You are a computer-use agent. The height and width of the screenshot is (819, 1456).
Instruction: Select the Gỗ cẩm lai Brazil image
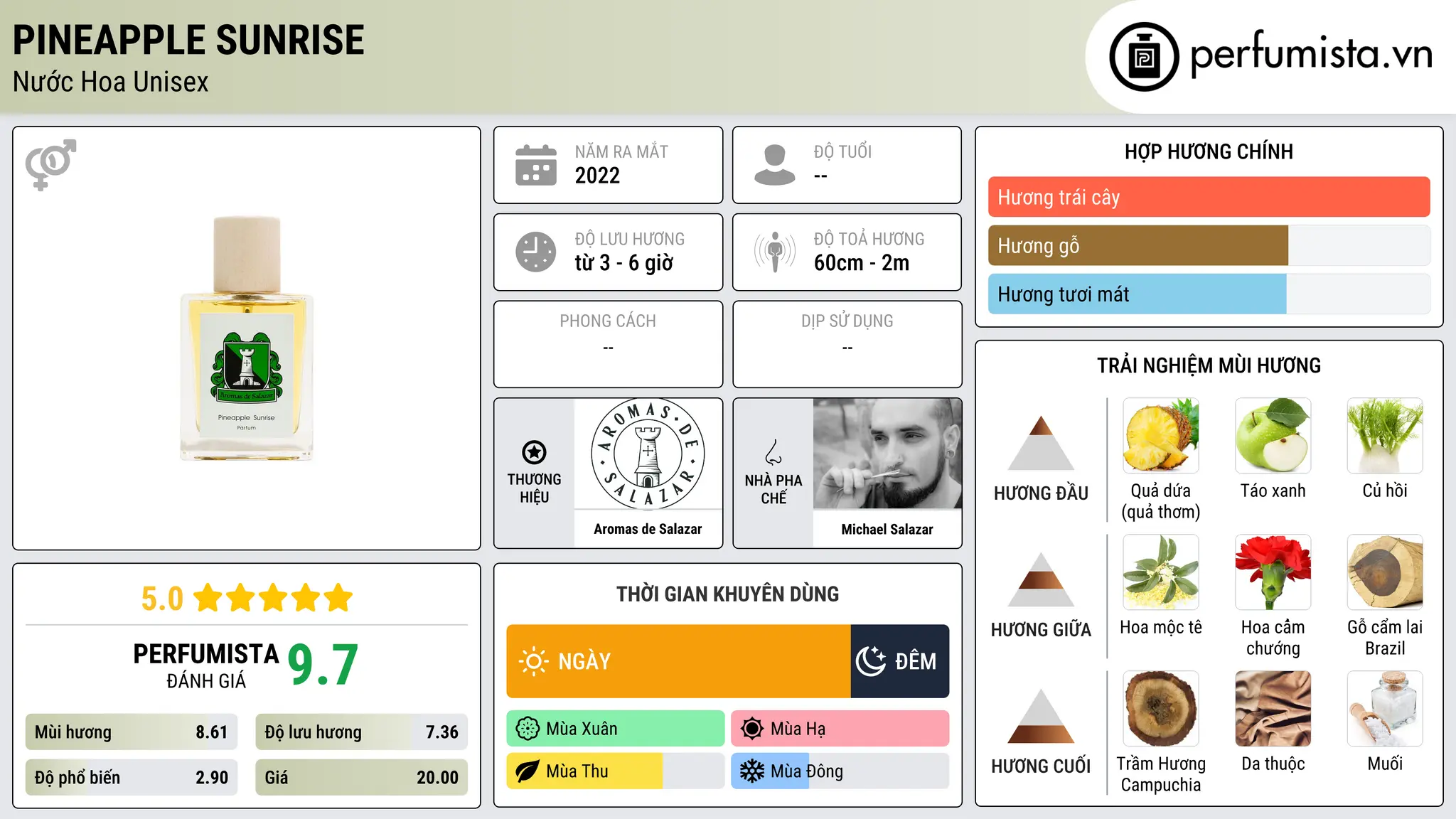click(1385, 572)
